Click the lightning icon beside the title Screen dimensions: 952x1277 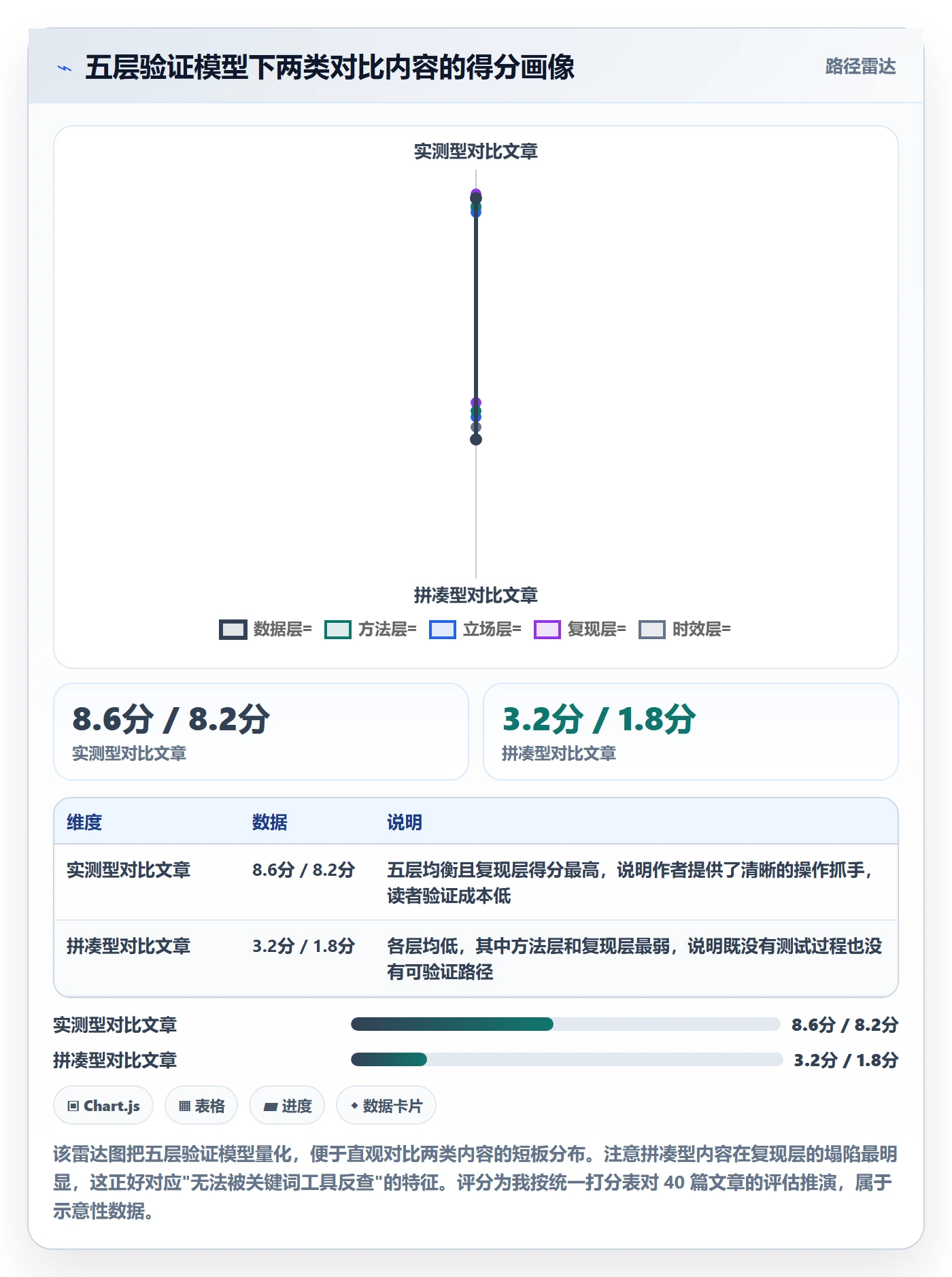pyautogui.click(x=65, y=68)
